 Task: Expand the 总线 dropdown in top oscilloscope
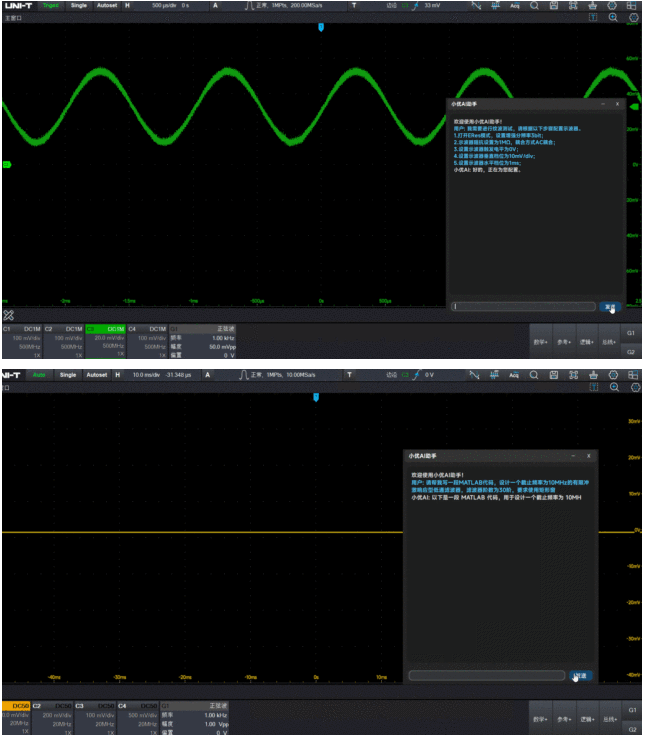click(x=608, y=341)
